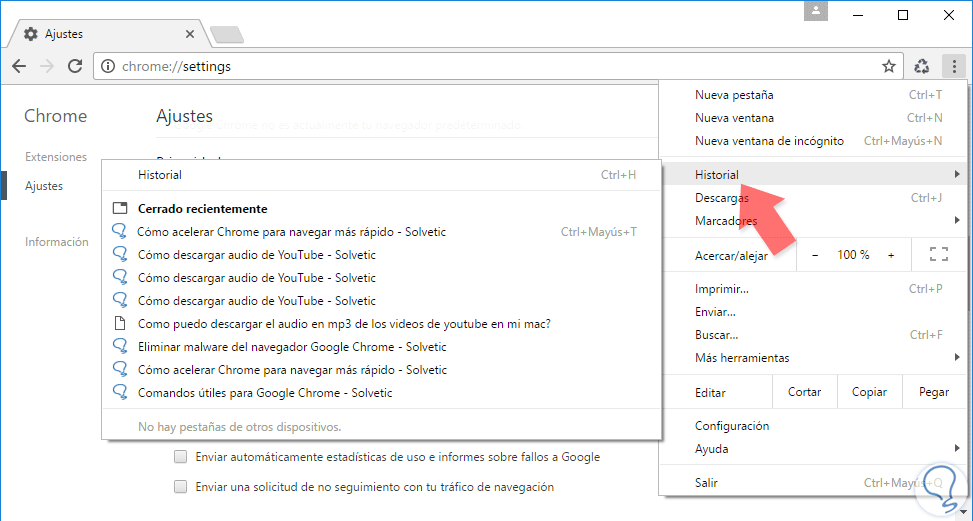Open 'Como puedo descargar el audio en mp3' entry
Screen dimensions: 973x521
382,324
